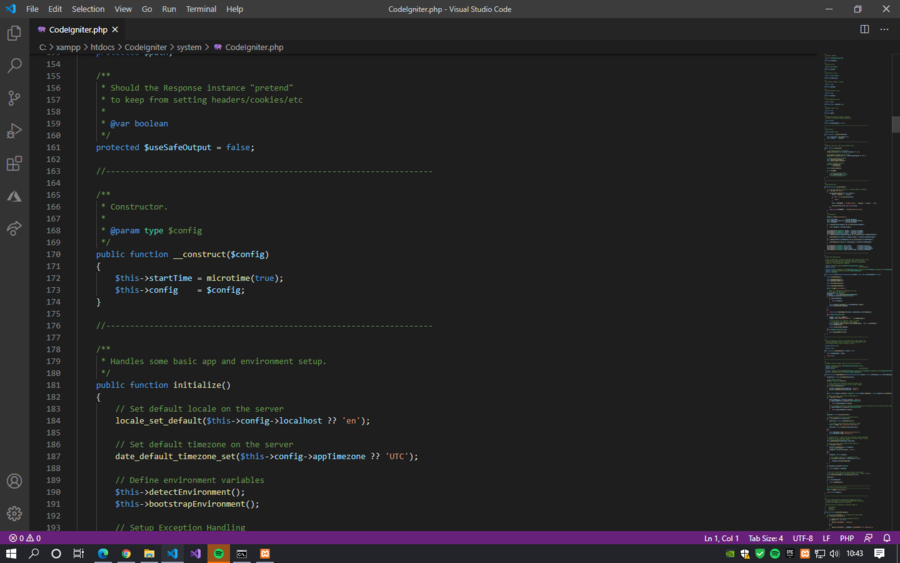Click the feedback icon in status bar

[868, 538]
